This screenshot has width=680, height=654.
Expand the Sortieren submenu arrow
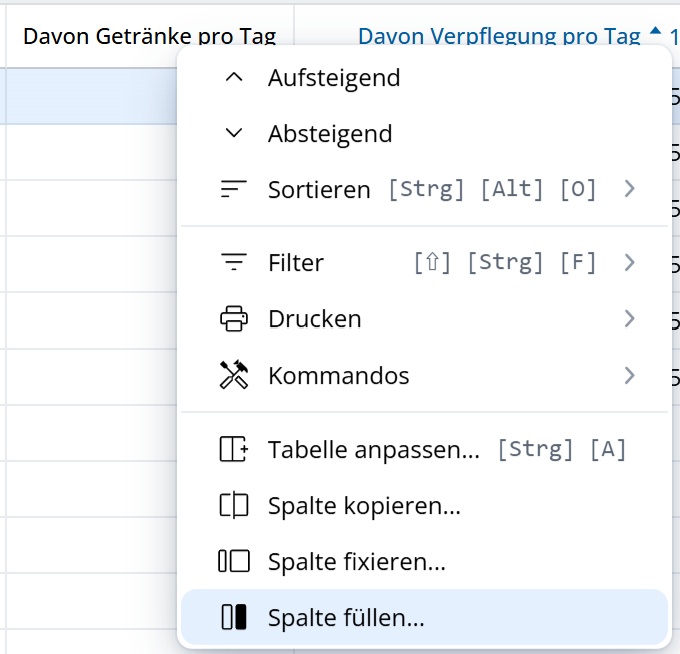coord(629,189)
